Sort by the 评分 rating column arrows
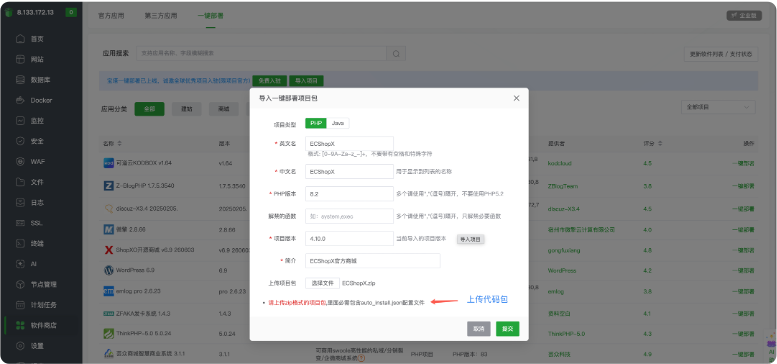Viewport: 777px width, 364px height. pos(660,144)
